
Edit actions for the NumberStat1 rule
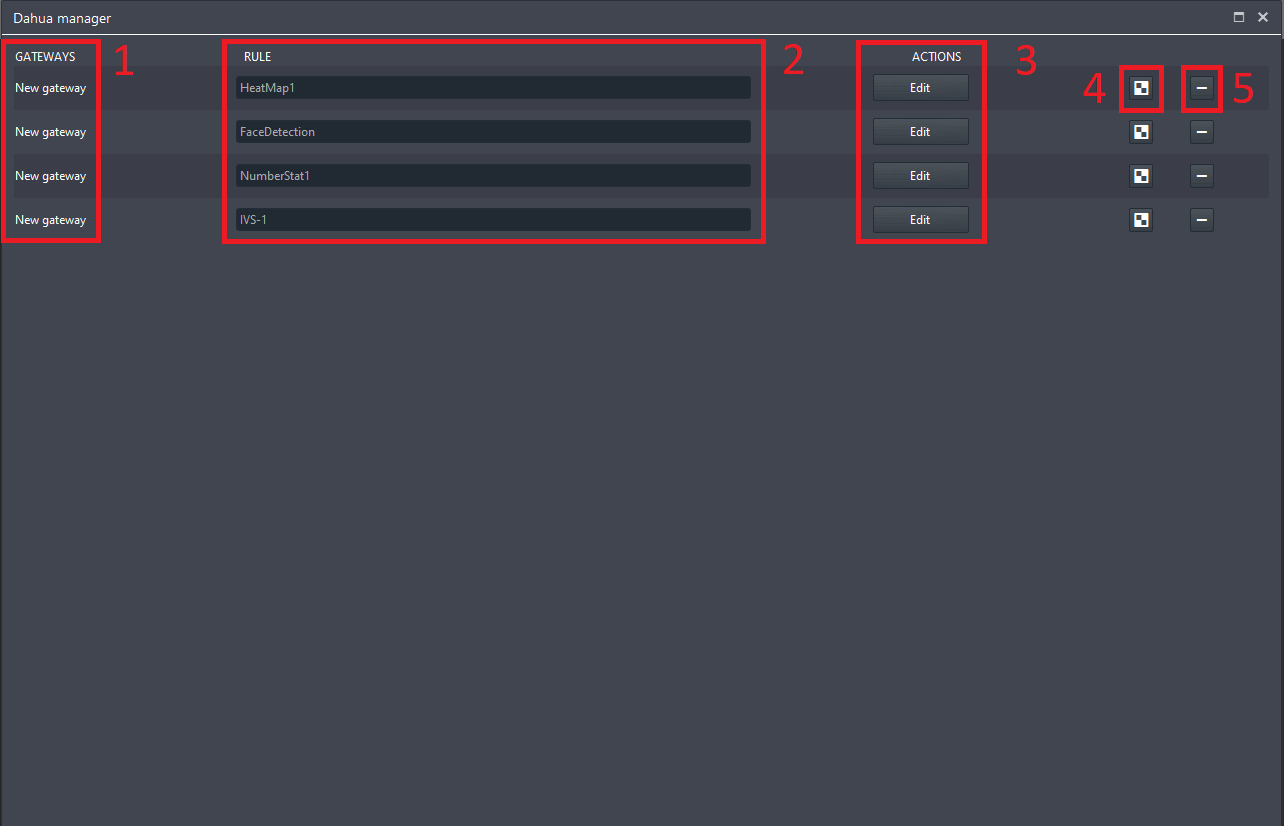point(920,176)
